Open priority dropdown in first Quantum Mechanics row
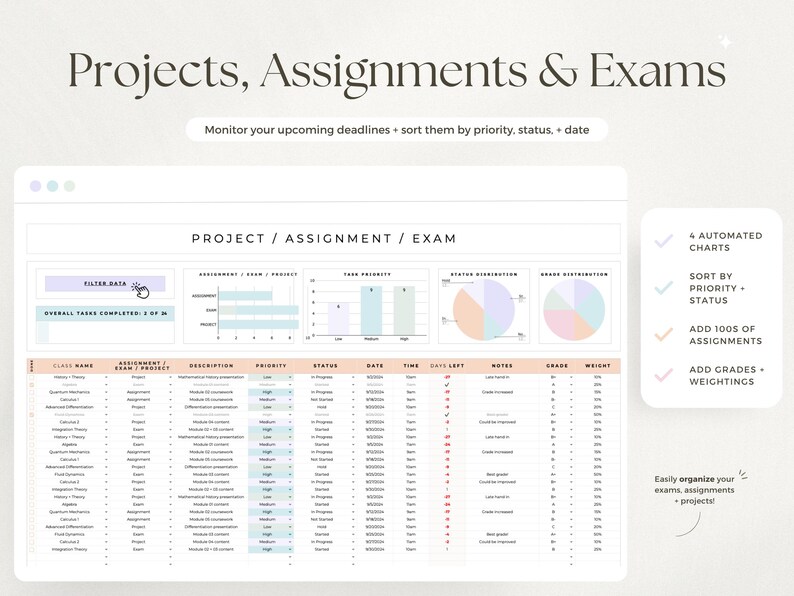This screenshot has width=794, height=596. tap(290, 392)
